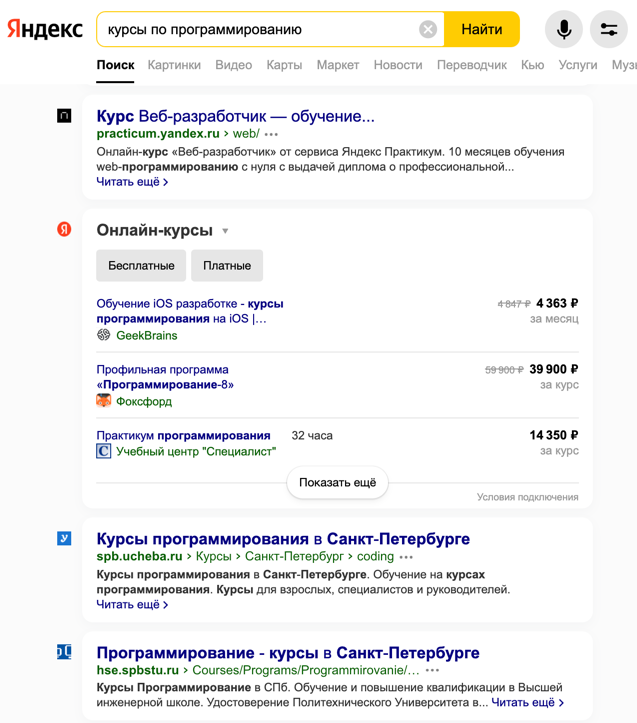Open Условия подключения link
The height and width of the screenshot is (723, 637).
point(527,497)
